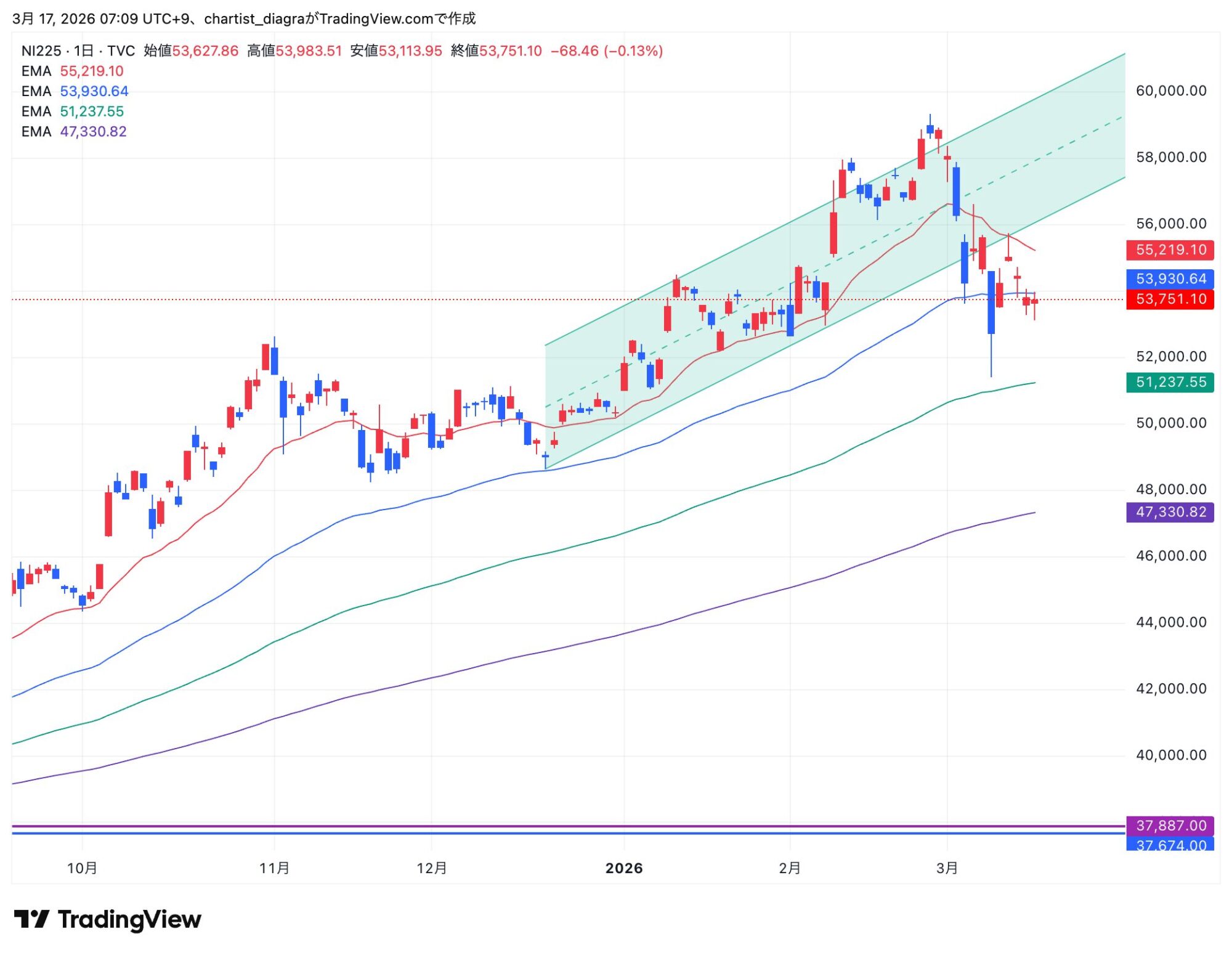Click the 3月 label on time axis
Image resolution: width=1232 pixels, height=955 pixels.
click(x=947, y=868)
